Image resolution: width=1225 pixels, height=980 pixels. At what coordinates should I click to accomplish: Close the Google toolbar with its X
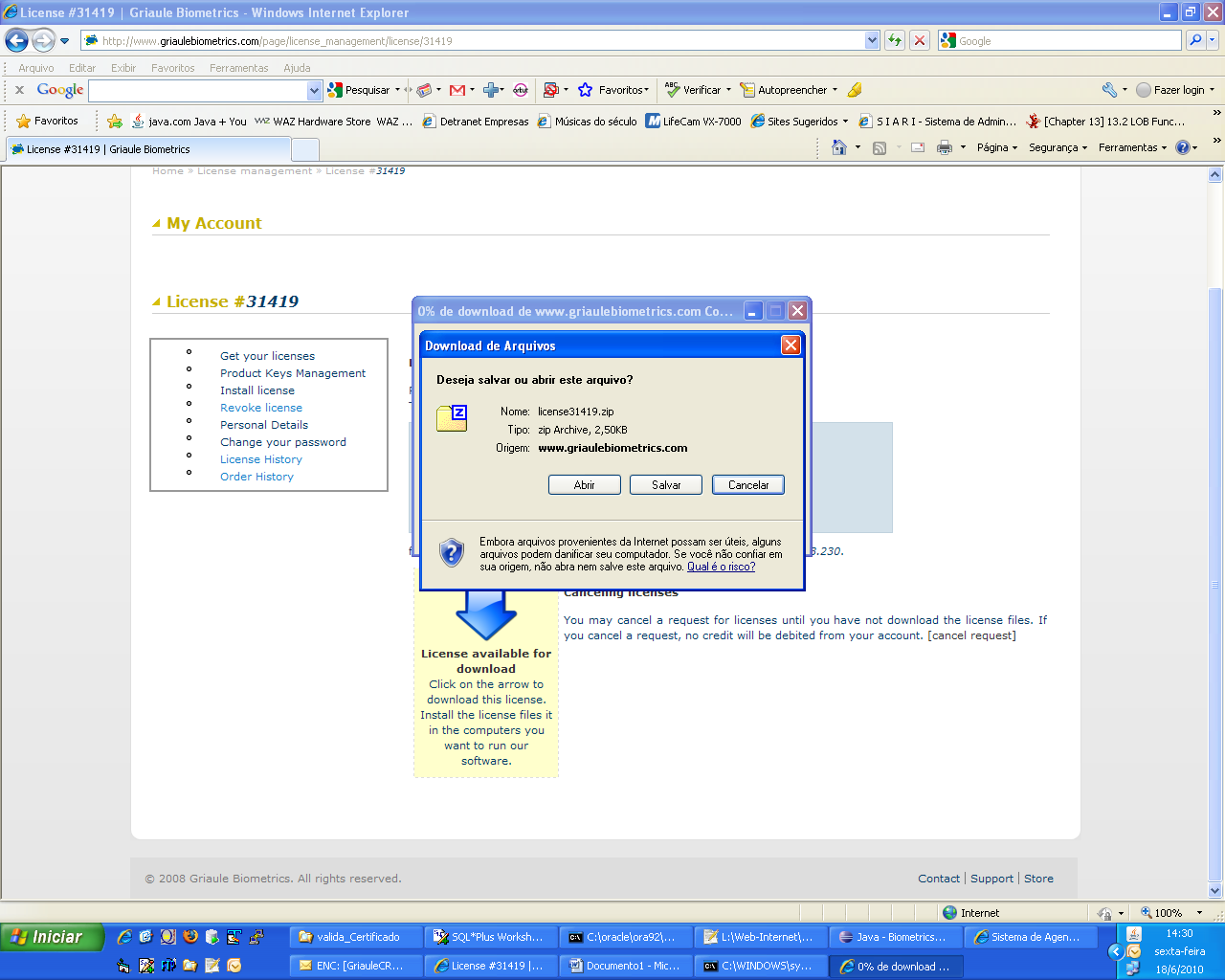point(19,90)
